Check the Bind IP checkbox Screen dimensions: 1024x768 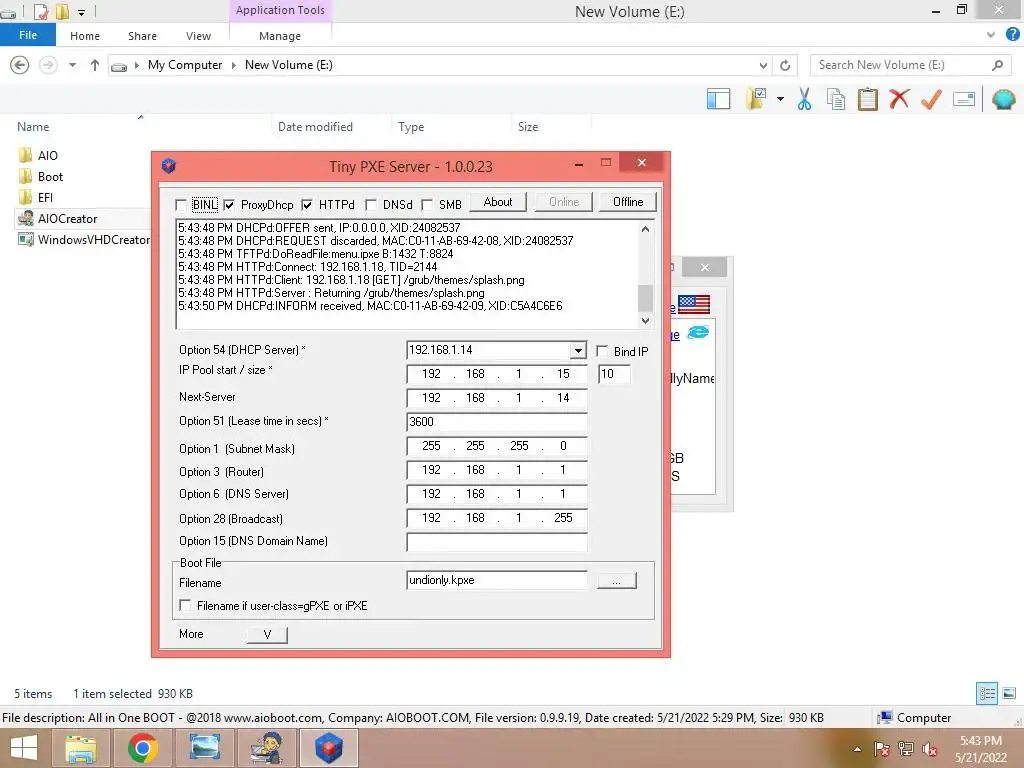pos(602,351)
